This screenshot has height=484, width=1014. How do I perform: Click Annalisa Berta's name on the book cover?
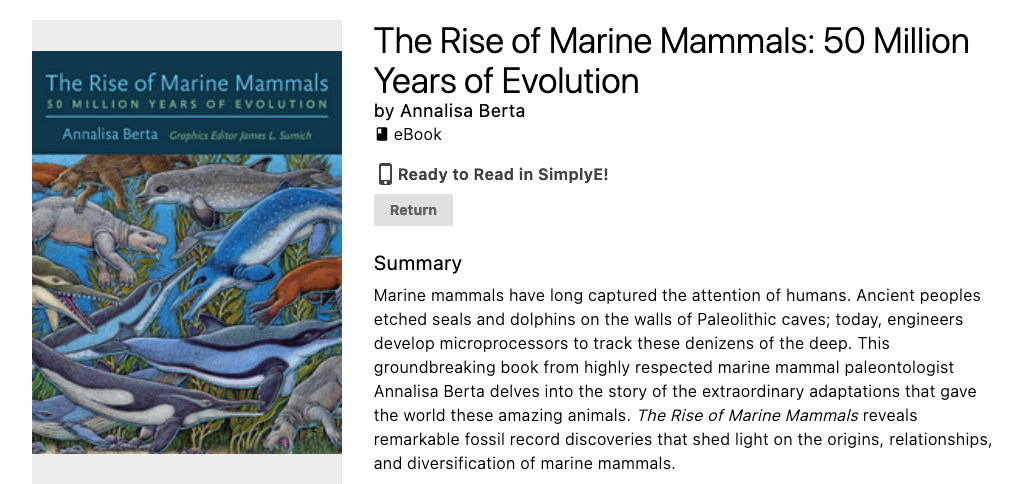[110, 135]
